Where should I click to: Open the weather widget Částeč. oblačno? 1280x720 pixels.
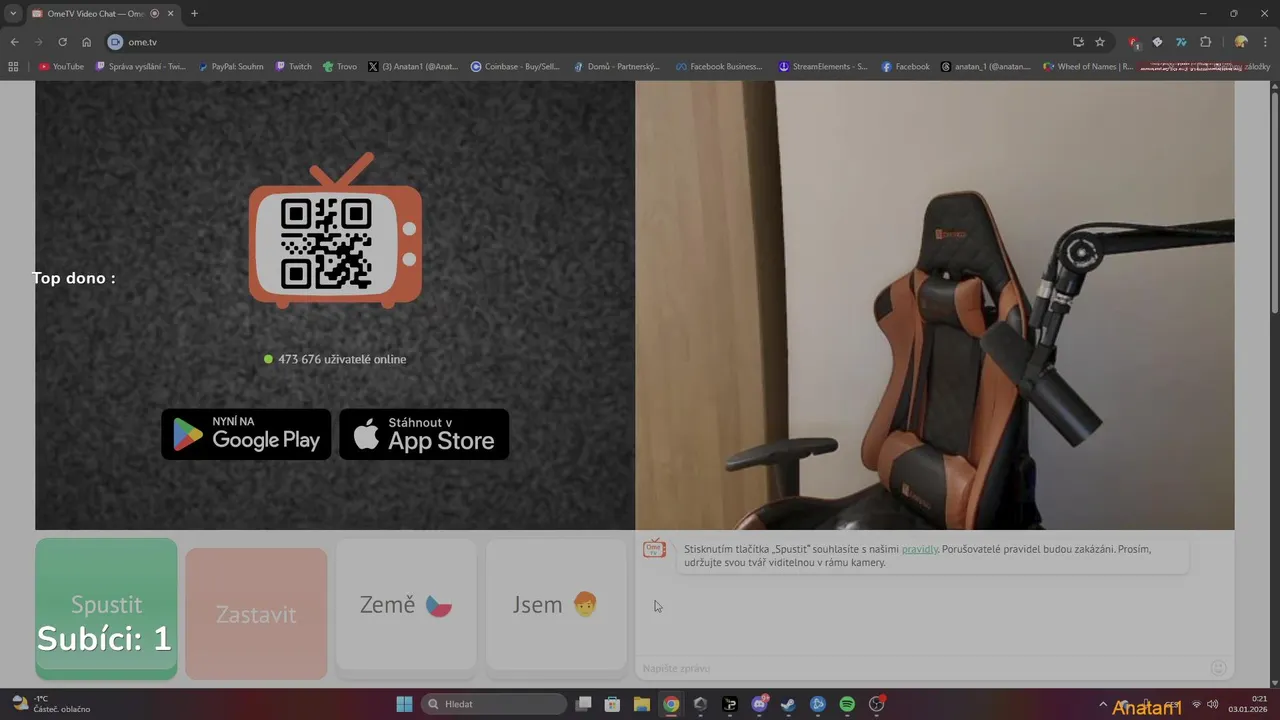coord(50,704)
